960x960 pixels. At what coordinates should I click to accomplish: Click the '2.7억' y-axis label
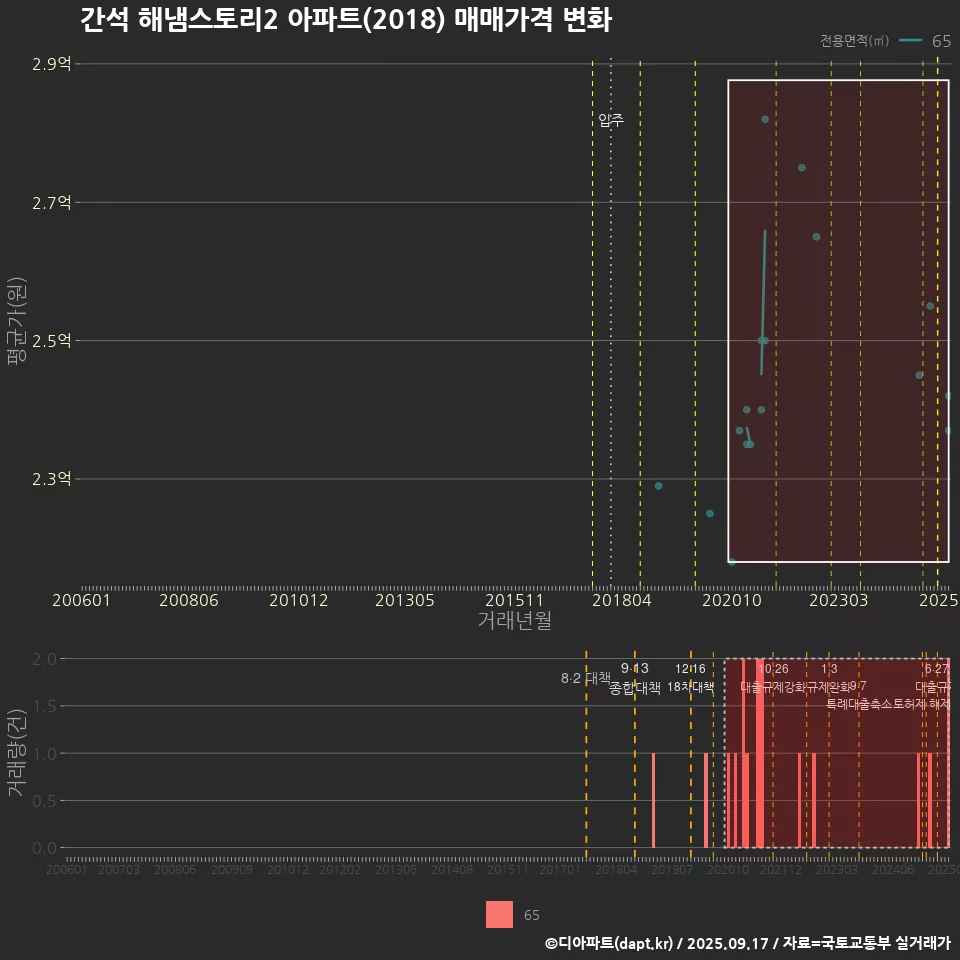[x=51, y=203]
